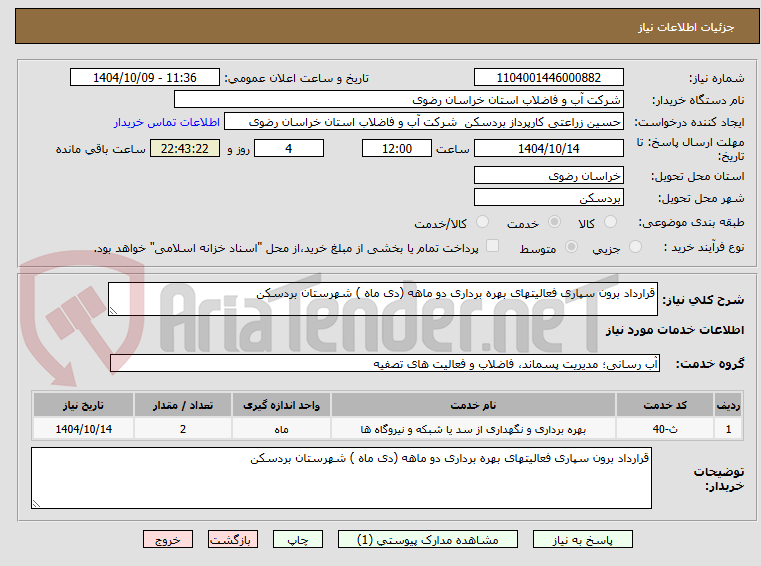Screen dimensions: 761x566
Task: Click the delivery province field خراسان رضوی
Action: pos(548,175)
